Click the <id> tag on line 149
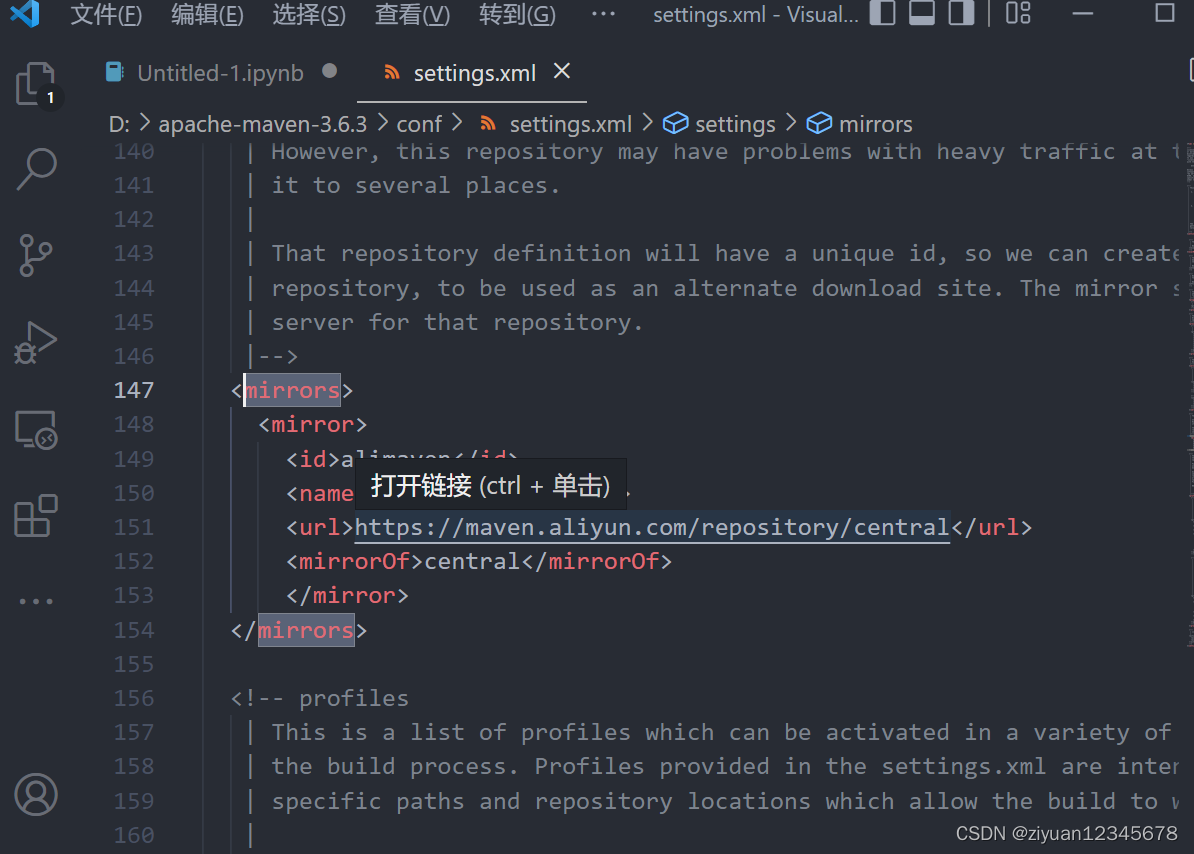1194x854 pixels. click(x=313, y=459)
